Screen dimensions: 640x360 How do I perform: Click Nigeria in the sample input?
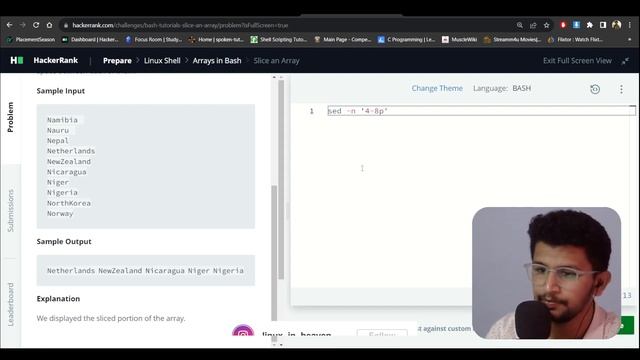coord(62,193)
